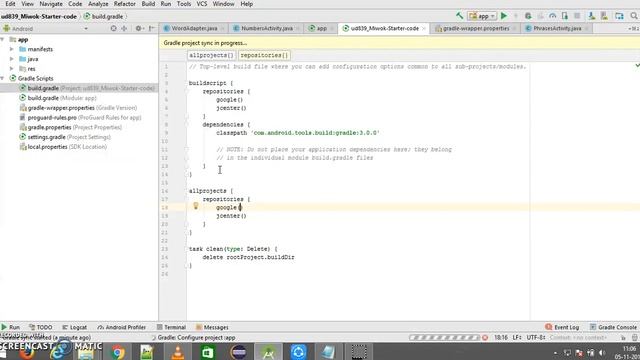Open the LF line separator selector
640x360 pixels.
click(517, 338)
